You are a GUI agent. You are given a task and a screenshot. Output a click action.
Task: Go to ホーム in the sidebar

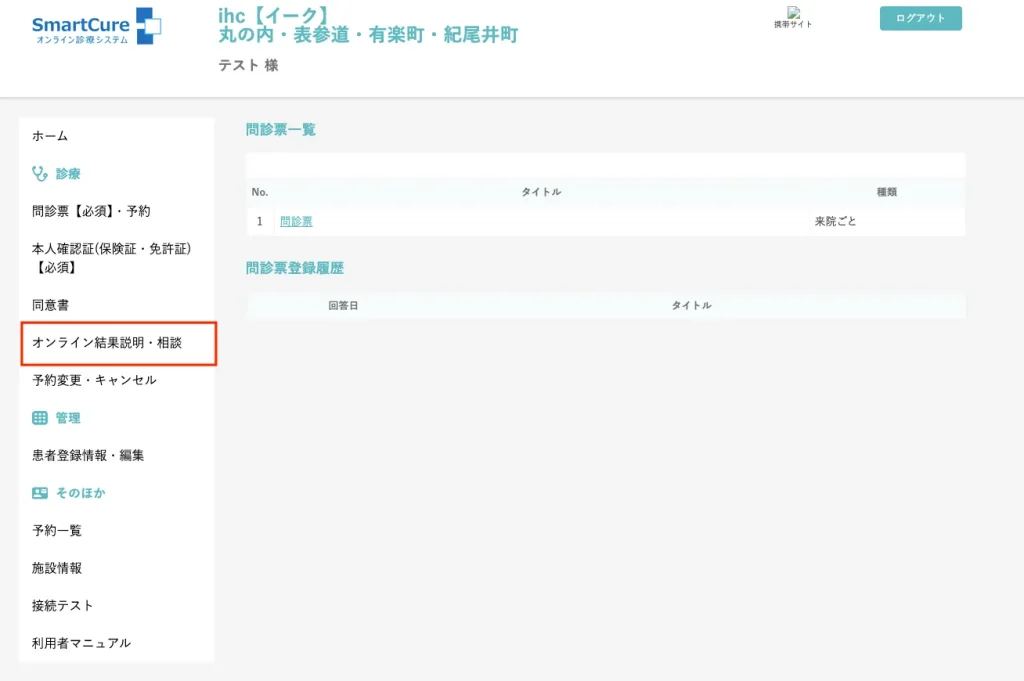(50, 136)
